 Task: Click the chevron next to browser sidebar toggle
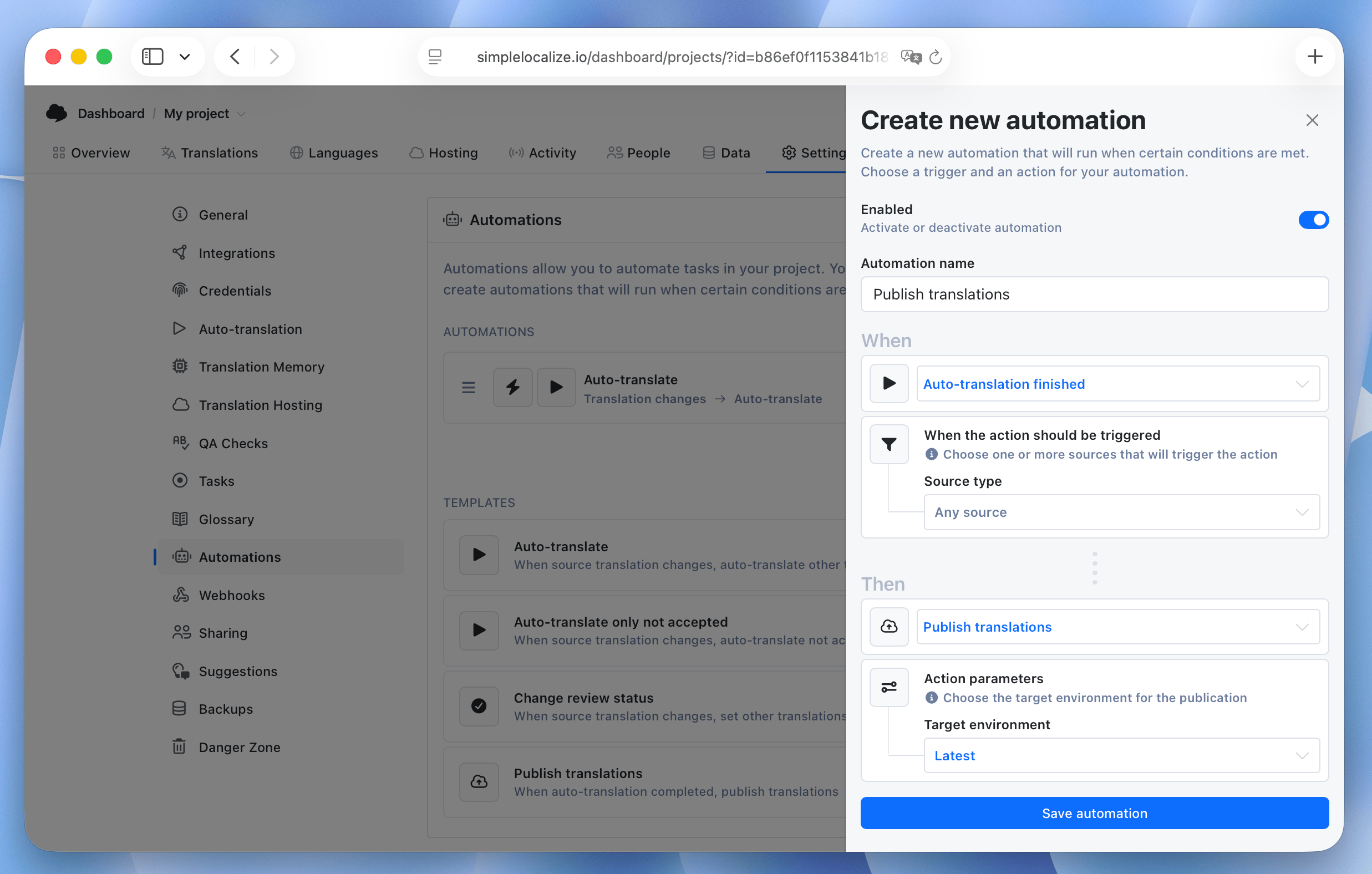coord(185,57)
